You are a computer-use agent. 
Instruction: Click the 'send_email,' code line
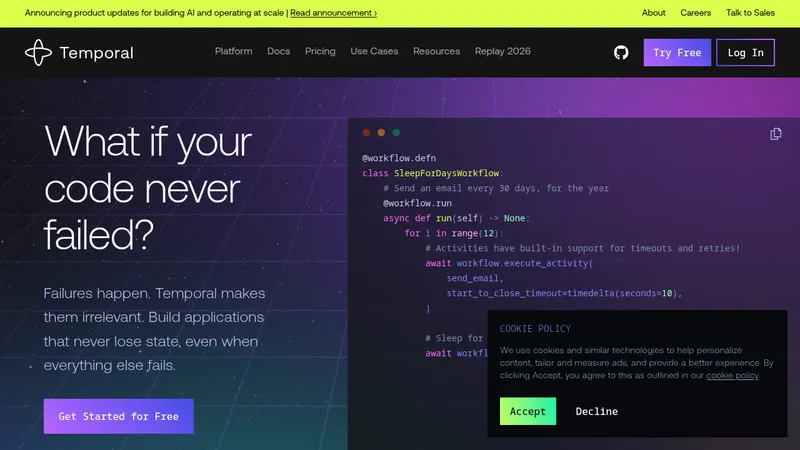[475, 278]
